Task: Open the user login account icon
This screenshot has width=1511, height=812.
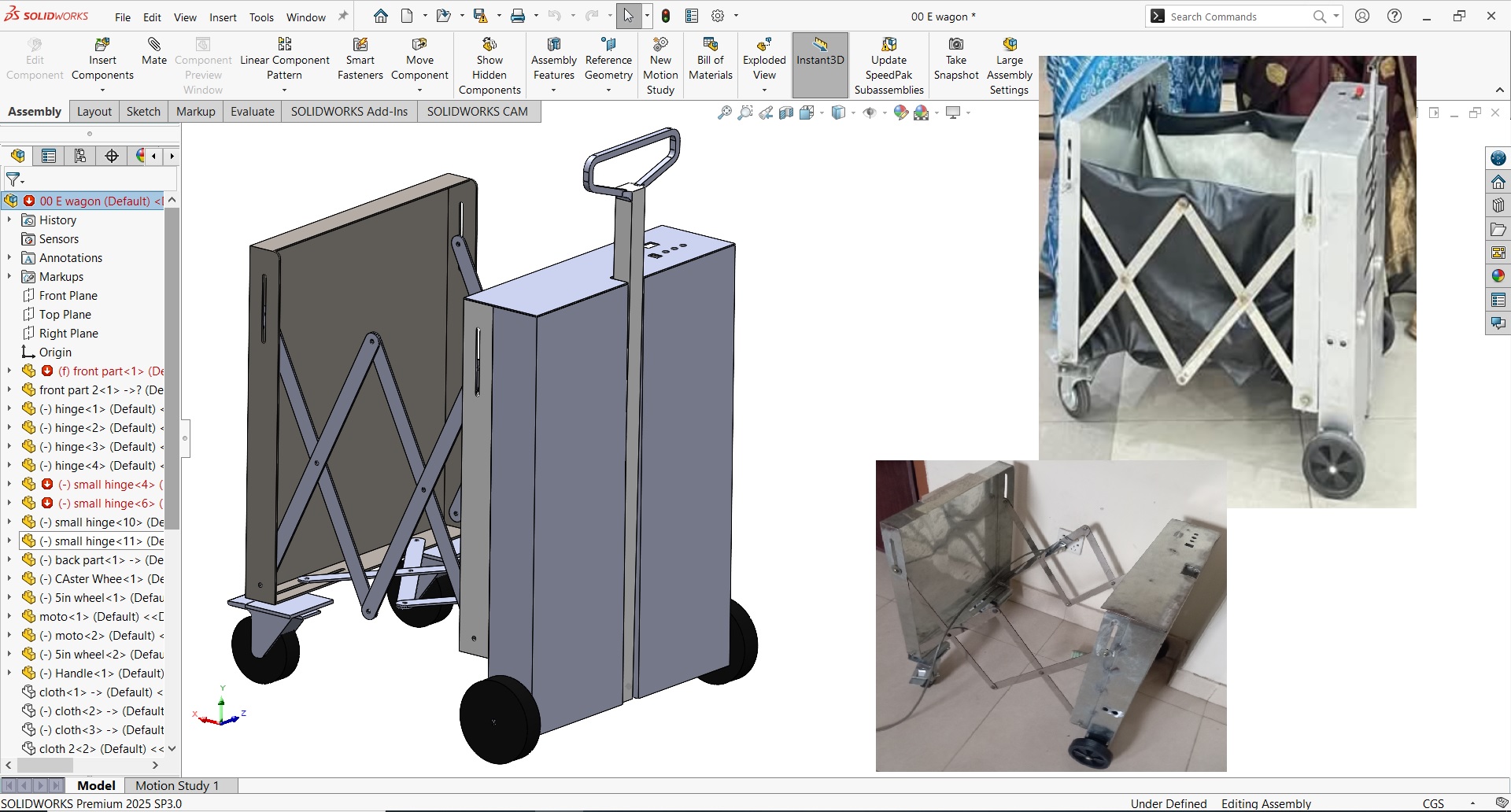Action: [x=1362, y=16]
